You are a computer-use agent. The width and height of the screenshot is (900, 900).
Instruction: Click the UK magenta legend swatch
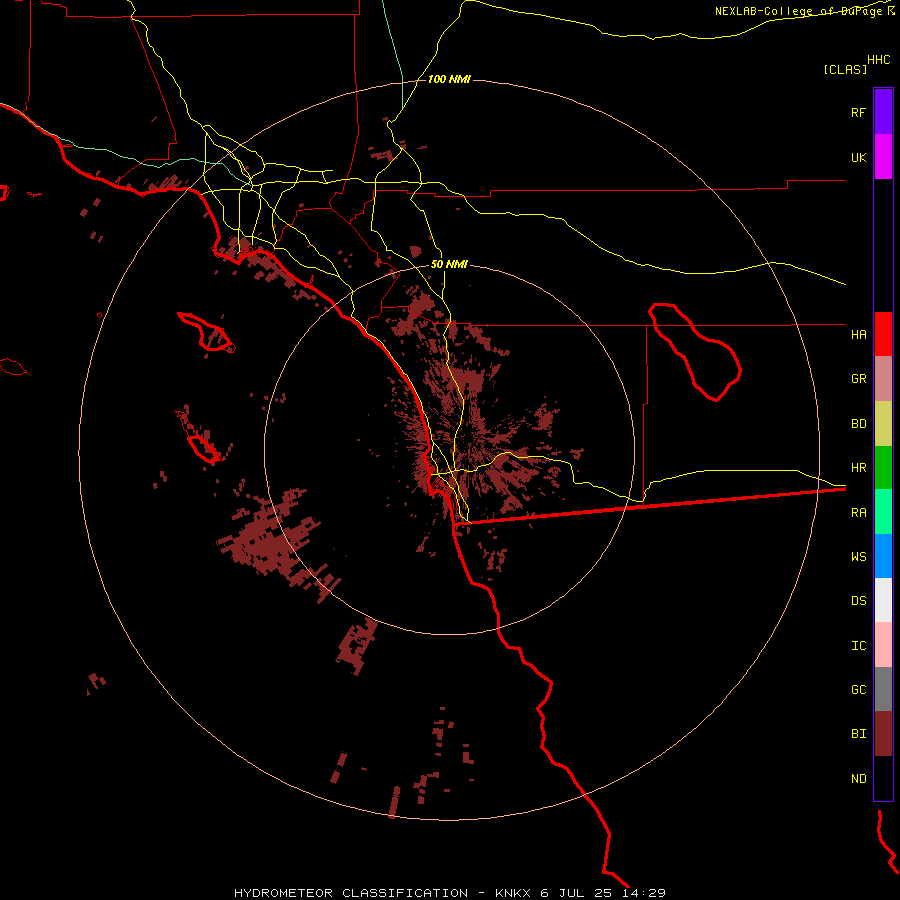click(x=883, y=157)
